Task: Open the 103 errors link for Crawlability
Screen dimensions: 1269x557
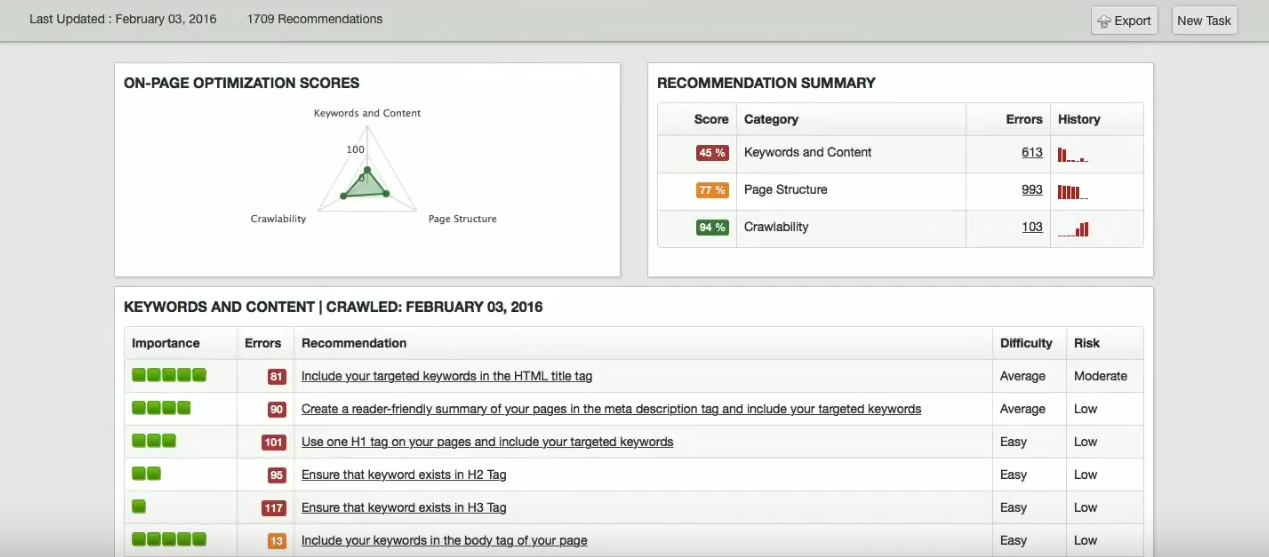Action: [1031, 227]
